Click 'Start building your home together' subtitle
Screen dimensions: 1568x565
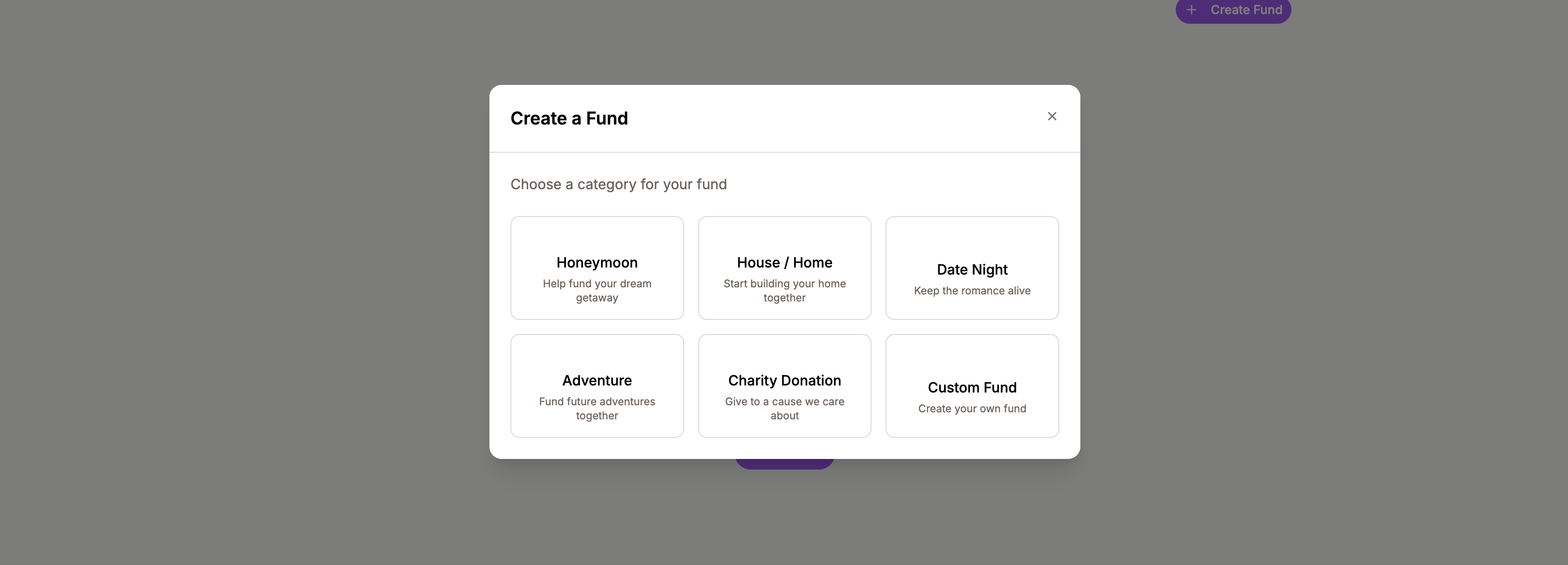[784, 290]
